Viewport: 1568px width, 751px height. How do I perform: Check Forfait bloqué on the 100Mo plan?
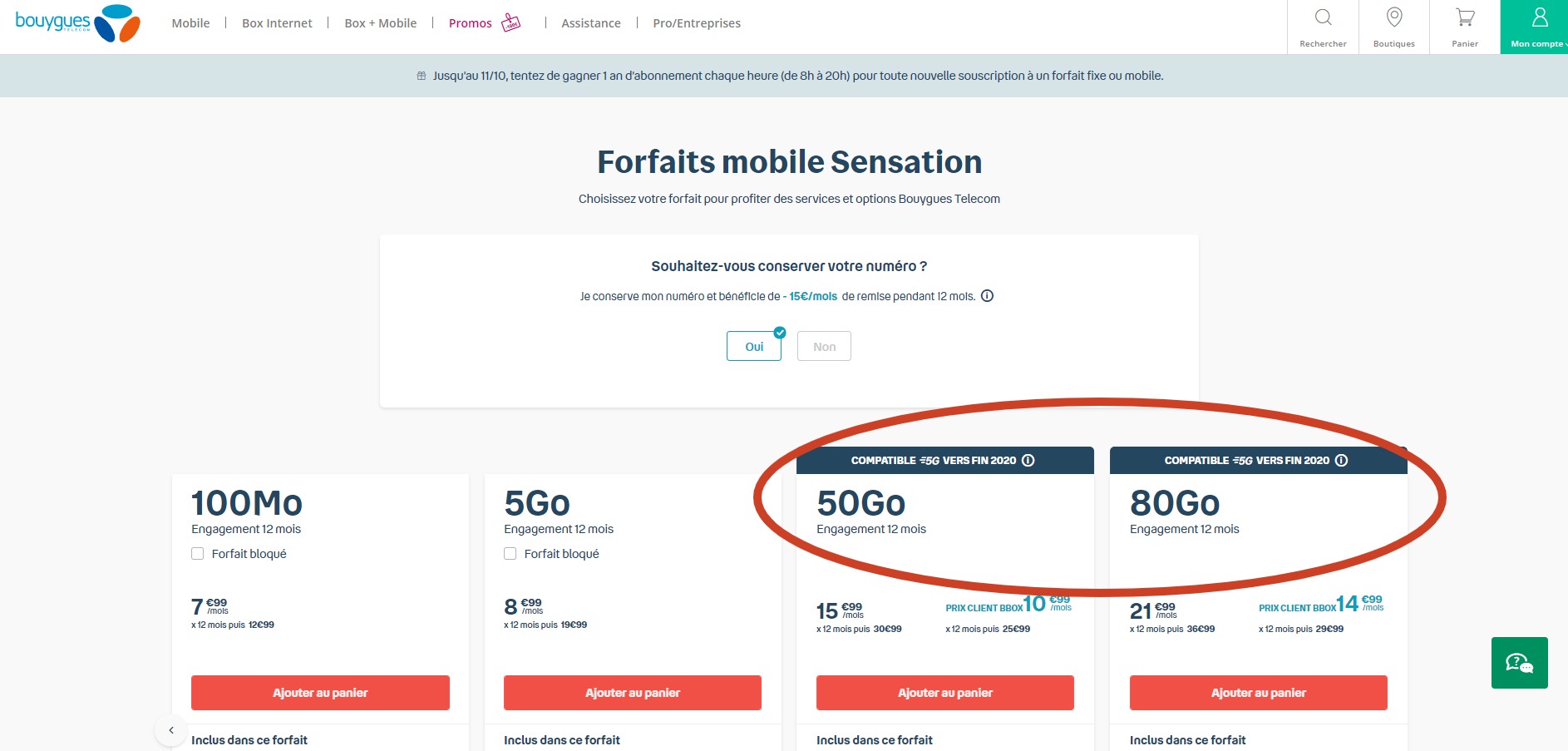(x=198, y=552)
